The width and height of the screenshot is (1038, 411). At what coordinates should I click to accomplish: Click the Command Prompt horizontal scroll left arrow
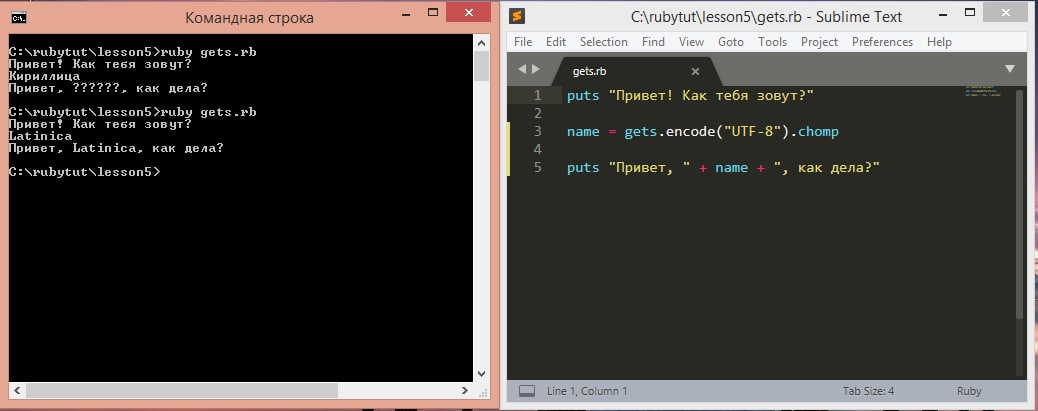[17, 390]
